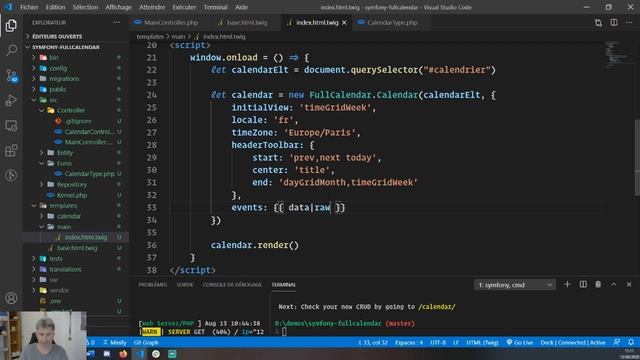Viewport: 640px width, 360px height.
Task: Click the green app icon in taskbar
Action: tap(172, 354)
